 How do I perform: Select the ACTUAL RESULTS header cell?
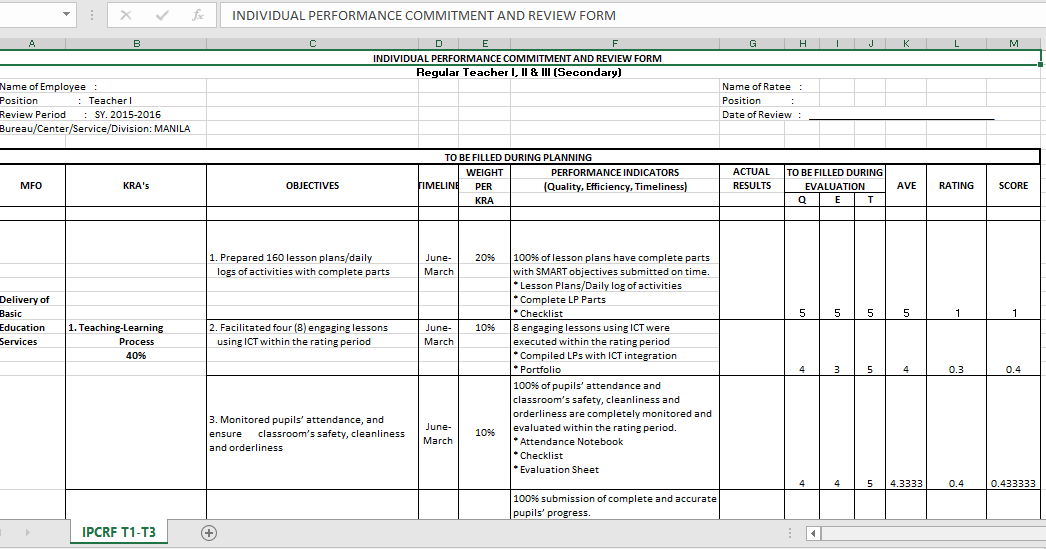click(x=752, y=179)
